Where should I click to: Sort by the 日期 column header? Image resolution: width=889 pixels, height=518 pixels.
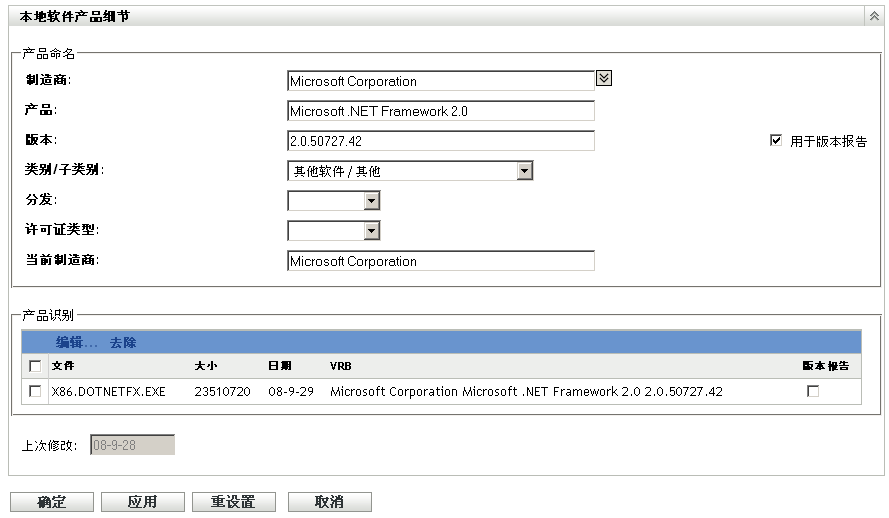point(280,366)
